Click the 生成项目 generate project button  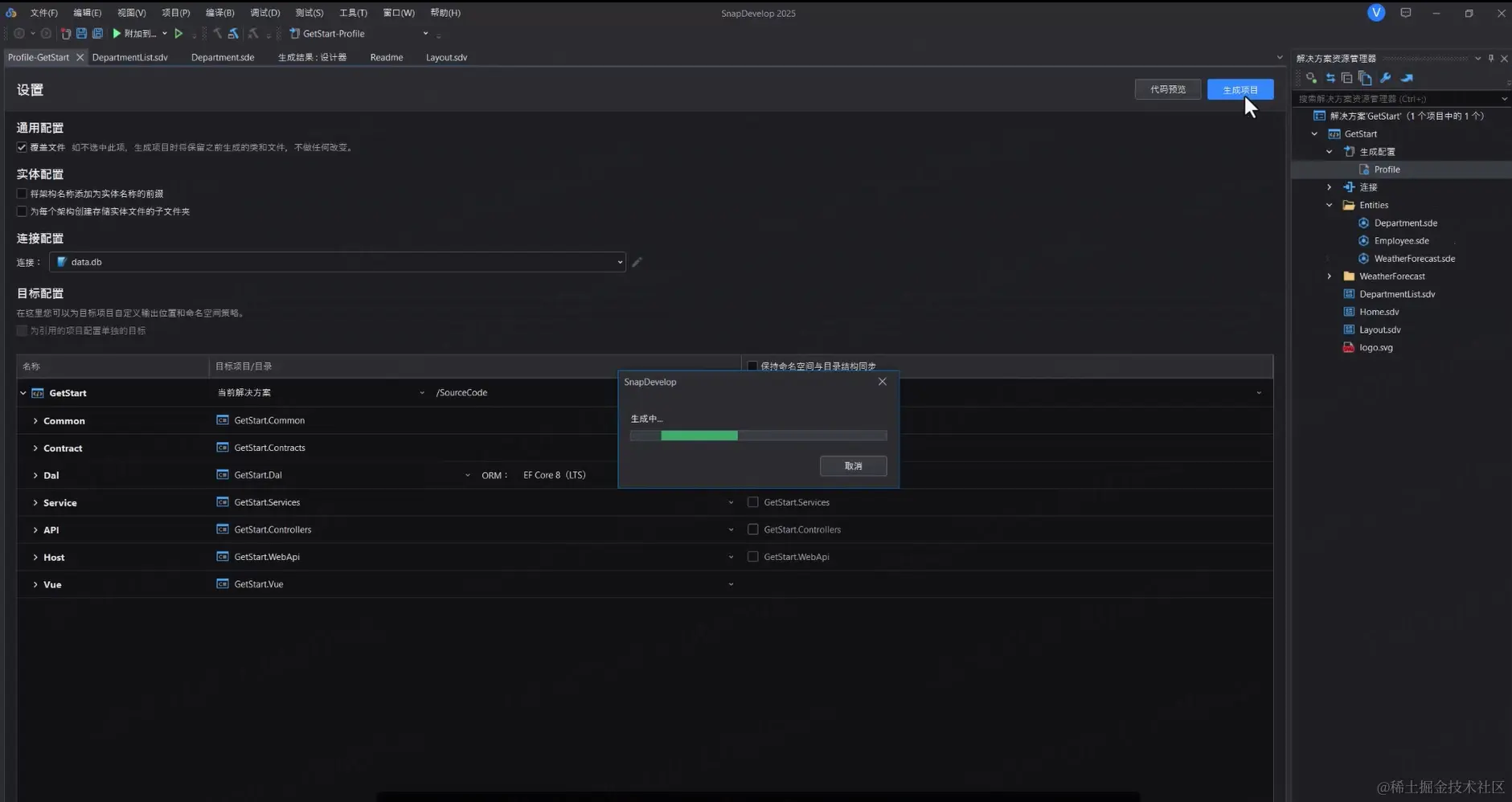1239,89
